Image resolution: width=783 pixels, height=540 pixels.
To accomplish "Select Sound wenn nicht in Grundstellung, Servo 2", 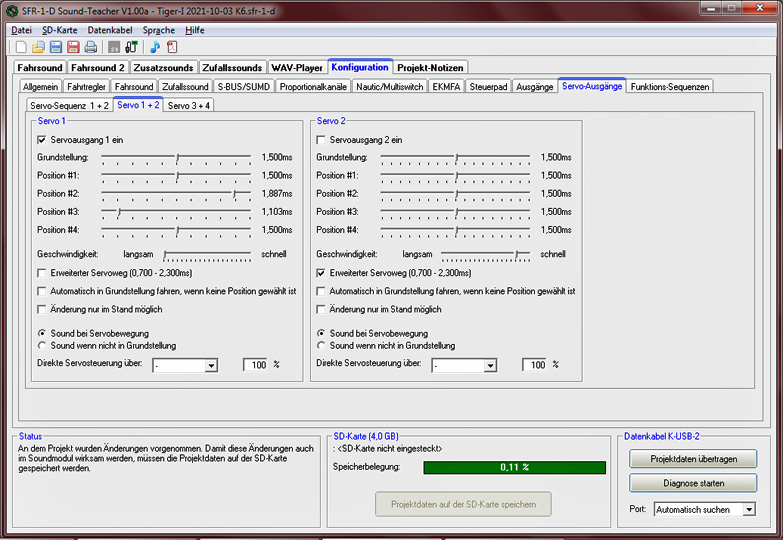I will [x=321, y=346].
